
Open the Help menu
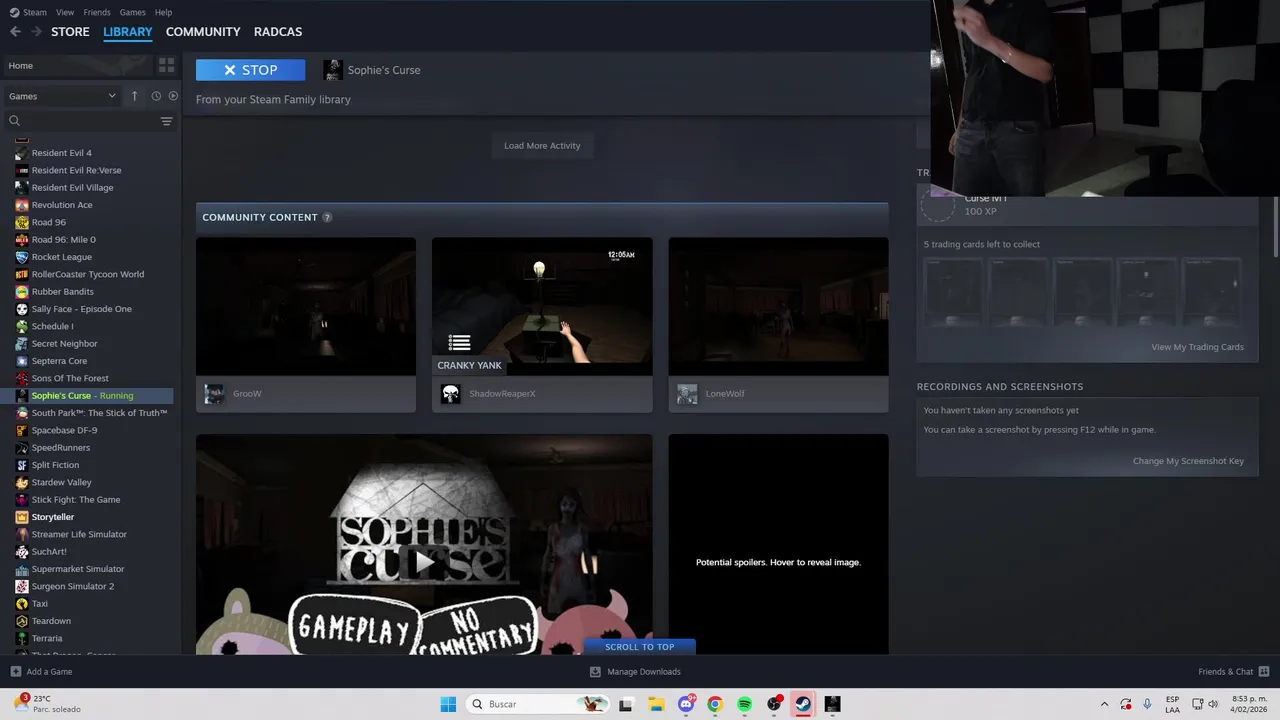coord(163,12)
